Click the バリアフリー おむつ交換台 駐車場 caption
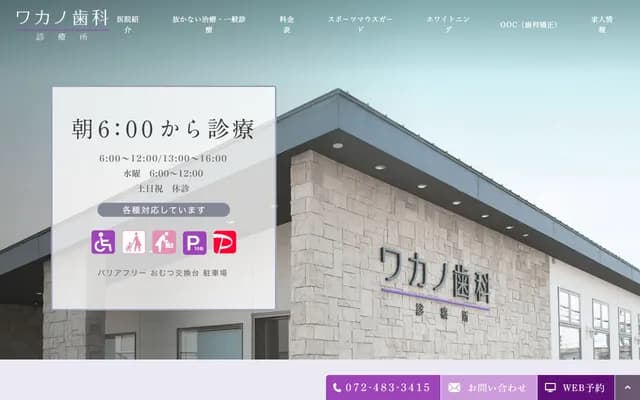 (x=162, y=273)
